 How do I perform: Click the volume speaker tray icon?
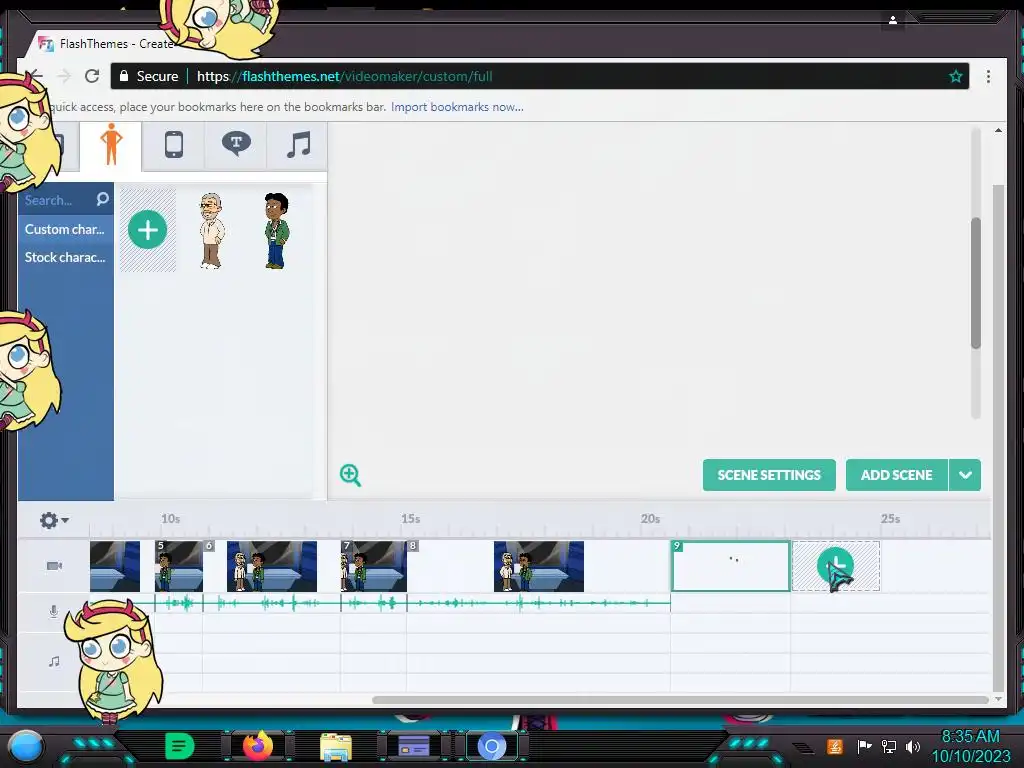coord(913,746)
